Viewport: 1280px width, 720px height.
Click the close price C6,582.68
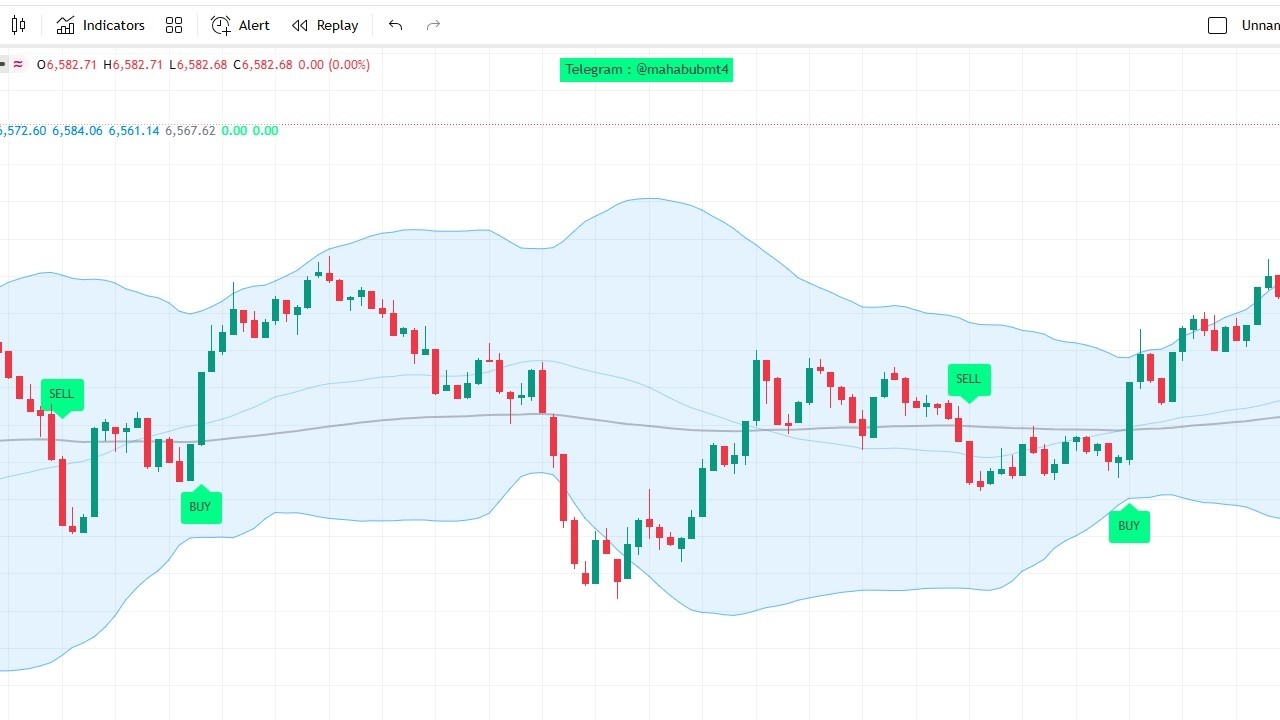[263, 65]
